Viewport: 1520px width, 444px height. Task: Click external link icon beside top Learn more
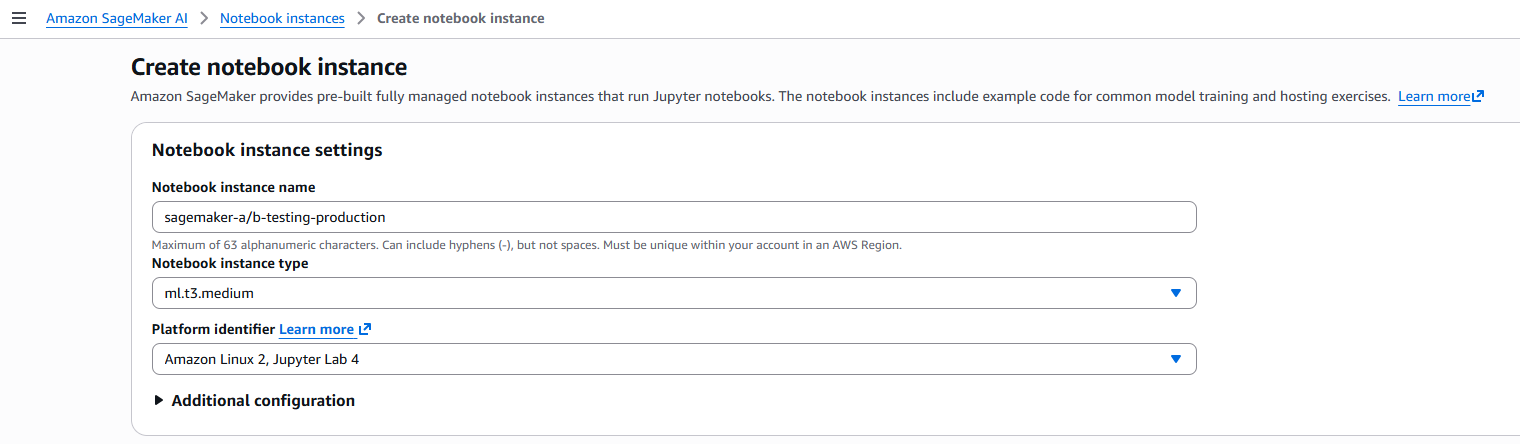1478,97
